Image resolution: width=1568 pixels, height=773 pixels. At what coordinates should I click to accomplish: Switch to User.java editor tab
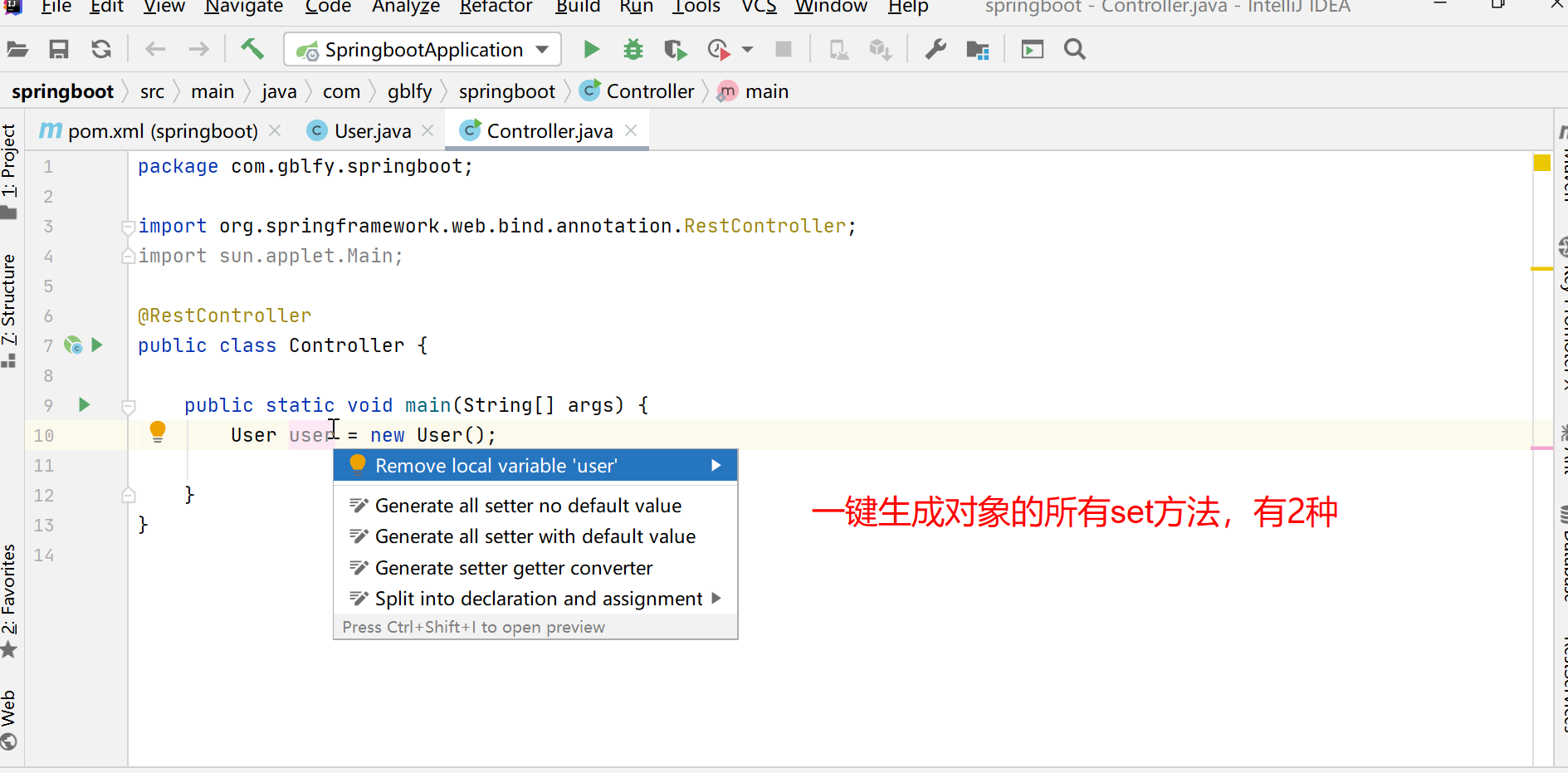coord(373,131)
